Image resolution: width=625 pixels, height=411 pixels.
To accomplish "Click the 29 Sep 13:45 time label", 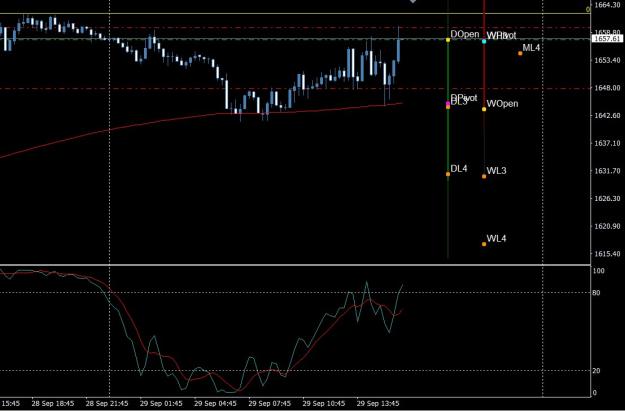I will [x=378, y=403].
